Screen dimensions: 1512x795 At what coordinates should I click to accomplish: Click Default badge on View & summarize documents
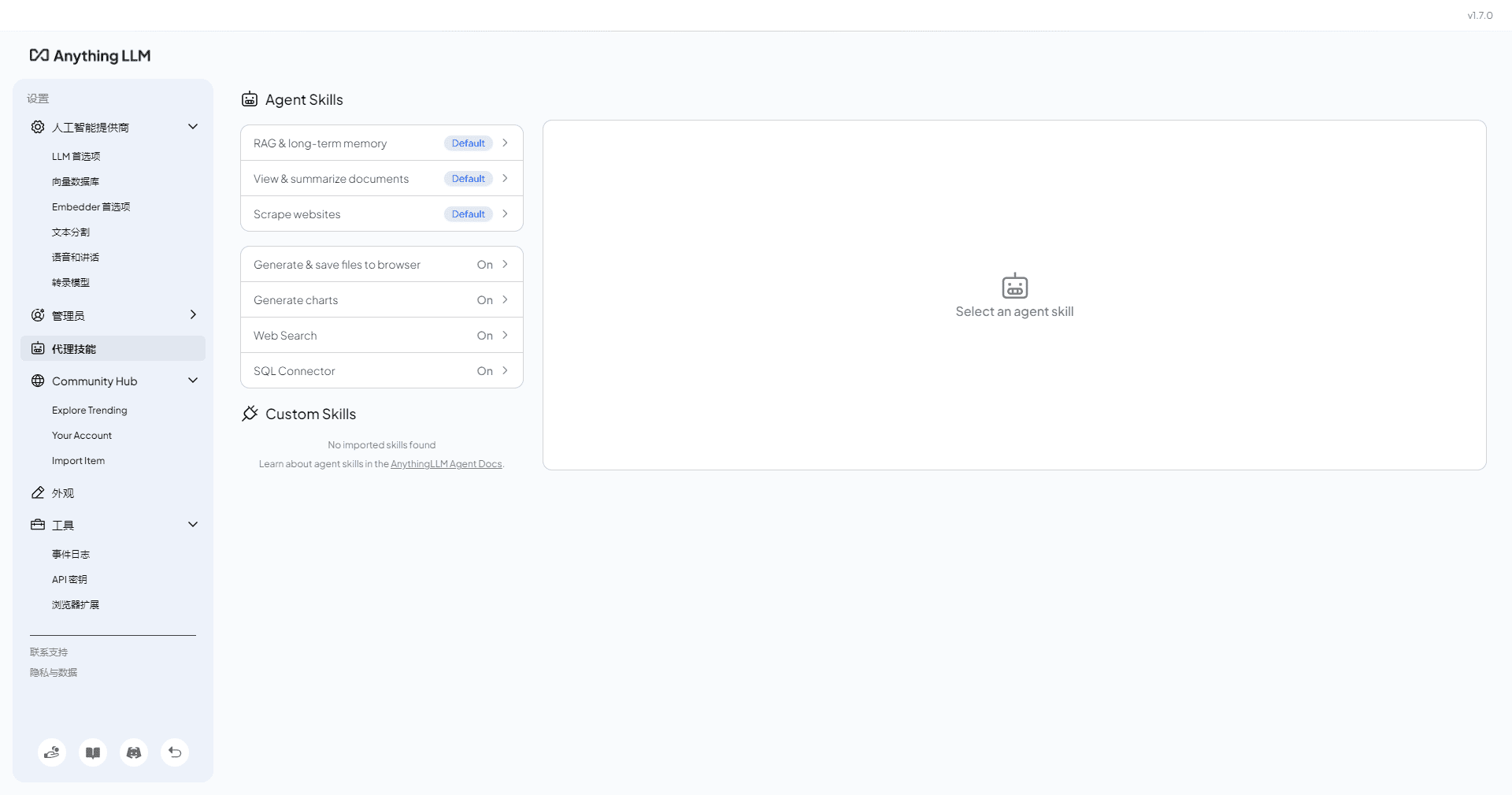pyautogui.click(x=469, y=179)
